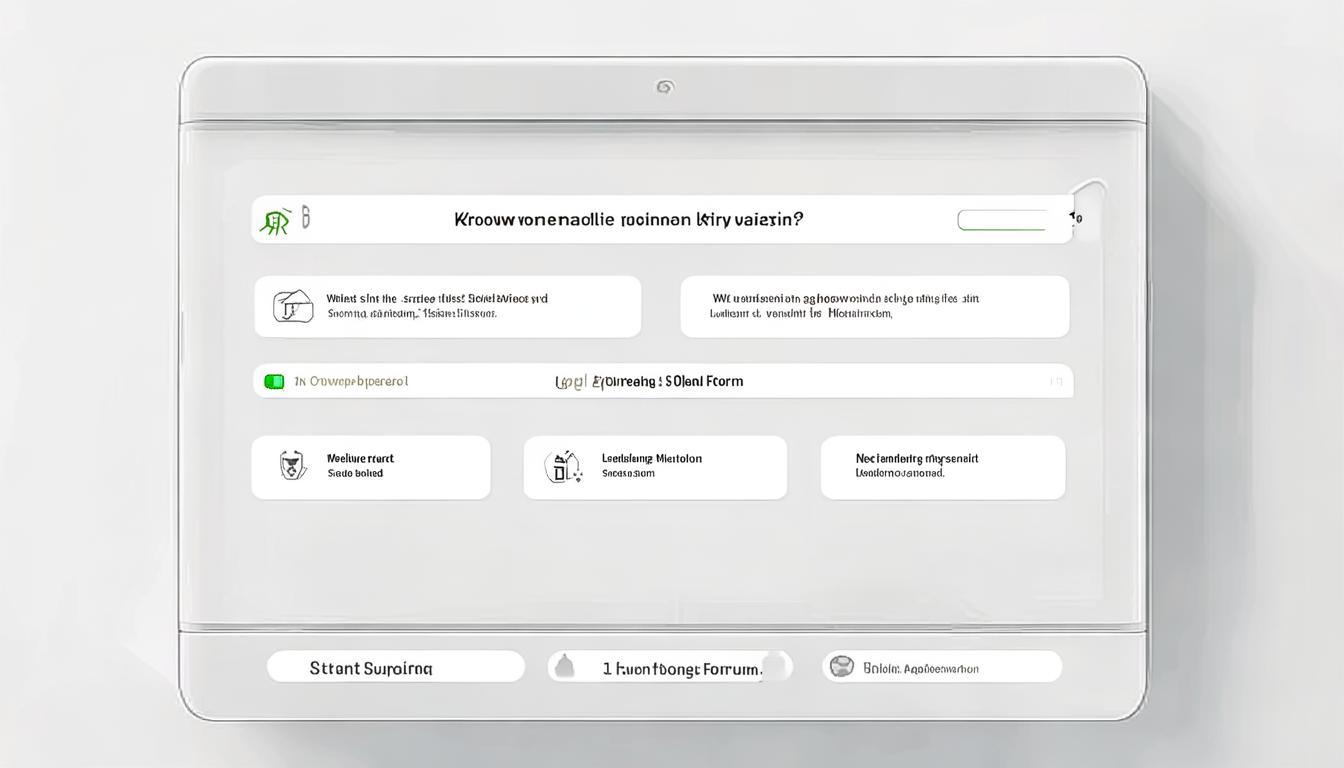Click the camera dot at top of frame
This screenshot has height=768, width=1344.
pyautogui.click(x=664, y=87)
